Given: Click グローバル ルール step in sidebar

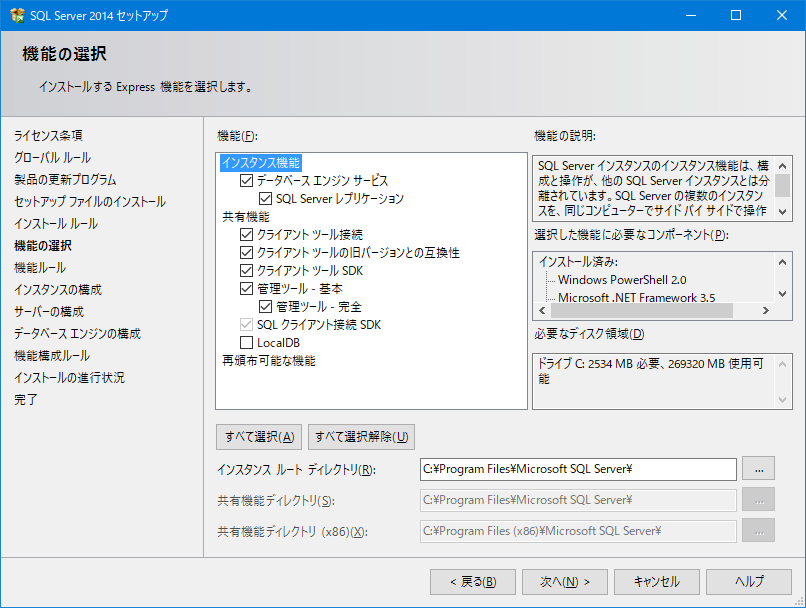Looking at the screenshot, I should (x=52, y=157).
